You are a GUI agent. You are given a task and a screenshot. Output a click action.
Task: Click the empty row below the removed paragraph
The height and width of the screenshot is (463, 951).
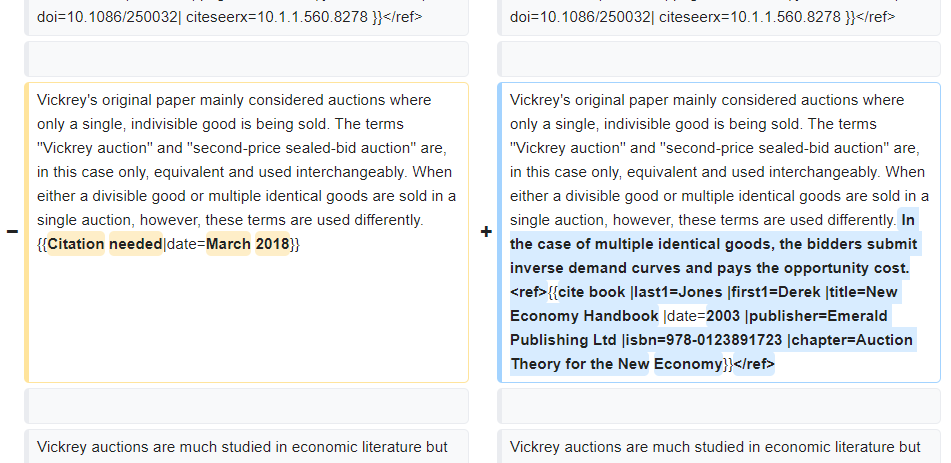pos(246,405)
